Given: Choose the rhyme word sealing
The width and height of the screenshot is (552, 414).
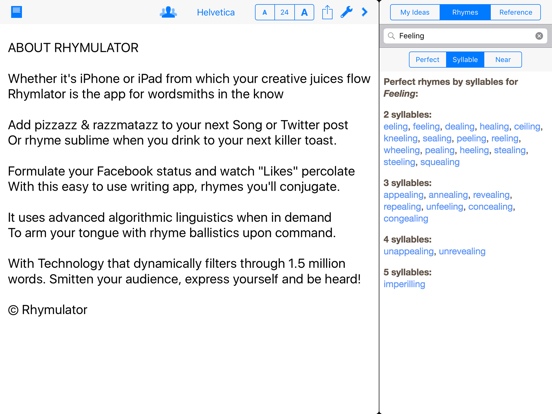Looking at the screenshot, I should (x=437, y=138).
